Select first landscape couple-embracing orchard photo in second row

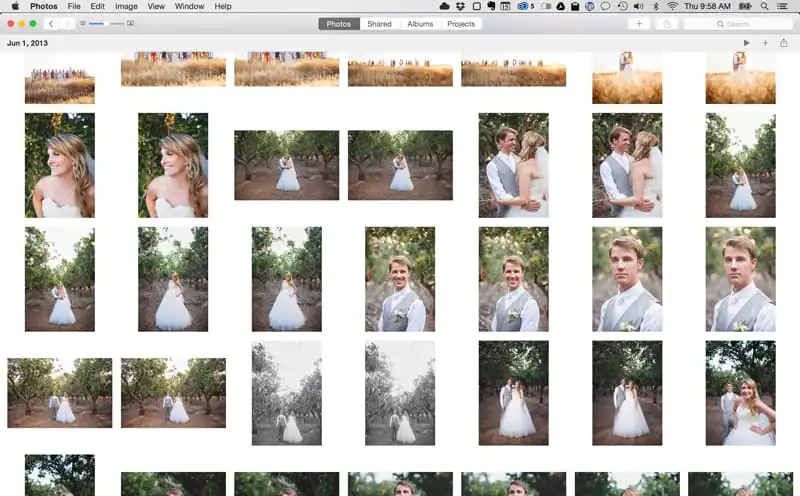287,165
